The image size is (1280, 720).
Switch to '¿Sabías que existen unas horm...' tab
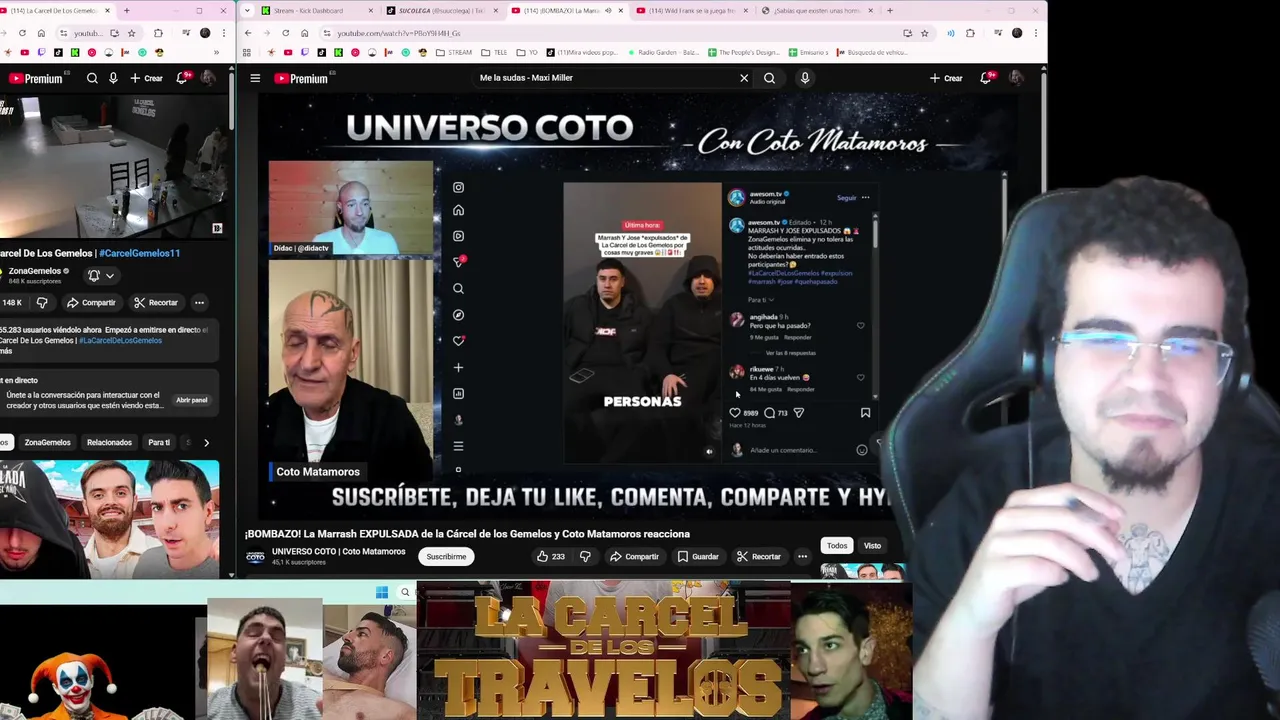816,10
